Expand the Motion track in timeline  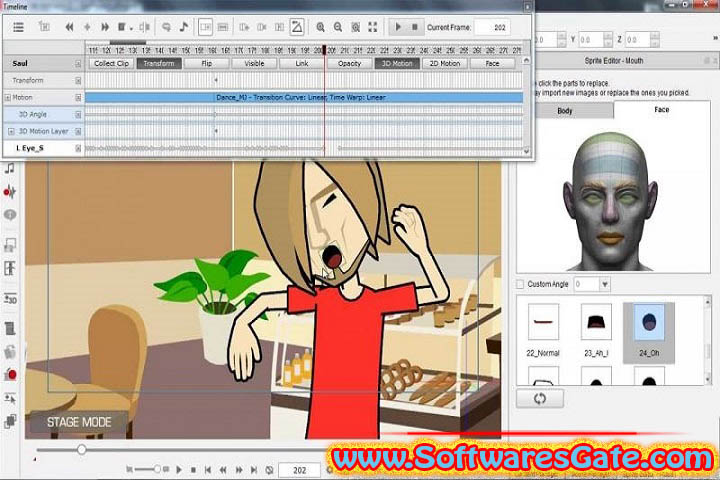click(7, 97)
